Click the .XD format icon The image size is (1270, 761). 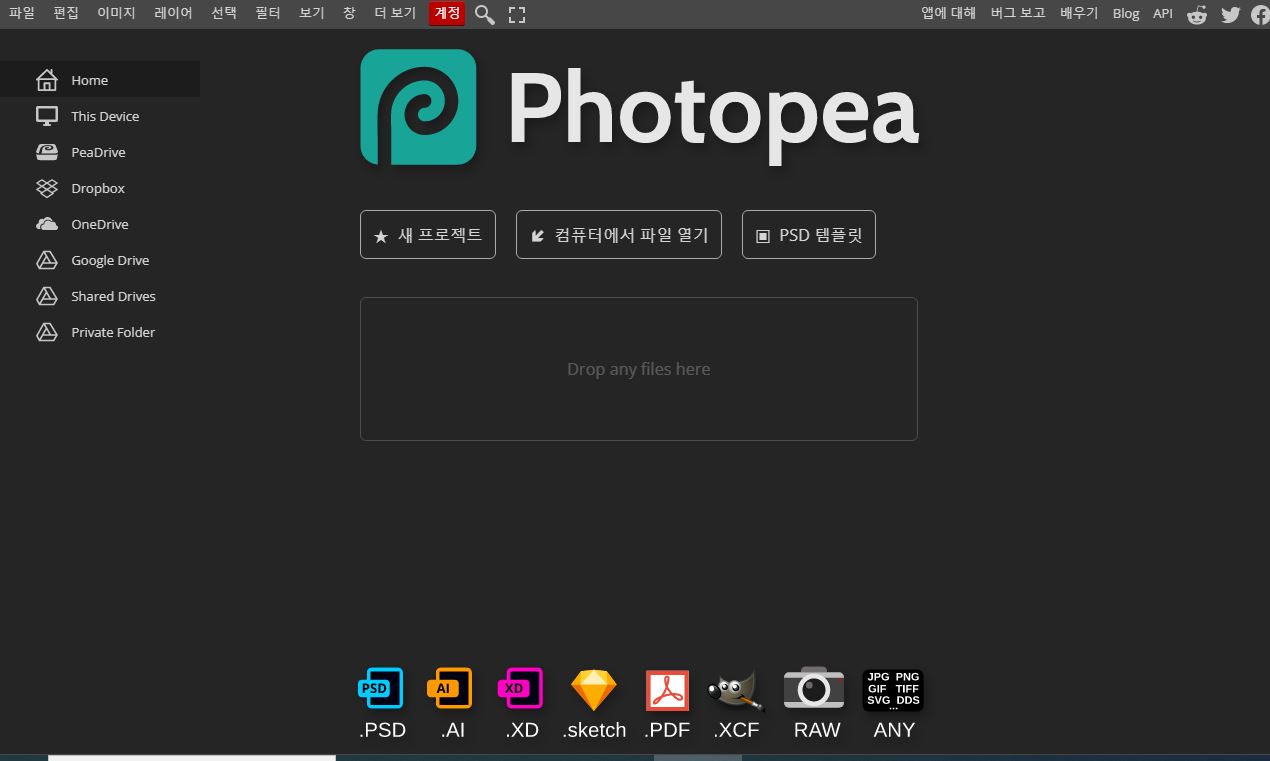point(520,688)
